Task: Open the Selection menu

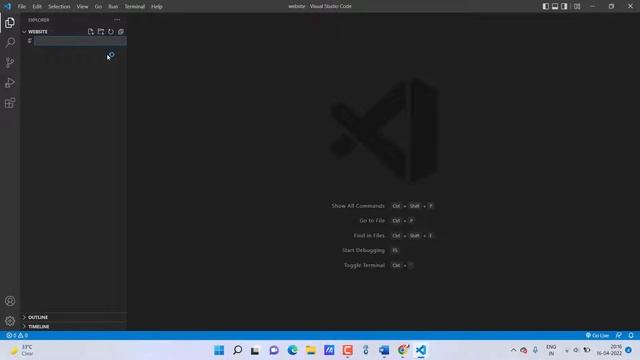Action: tap(59, 6)
